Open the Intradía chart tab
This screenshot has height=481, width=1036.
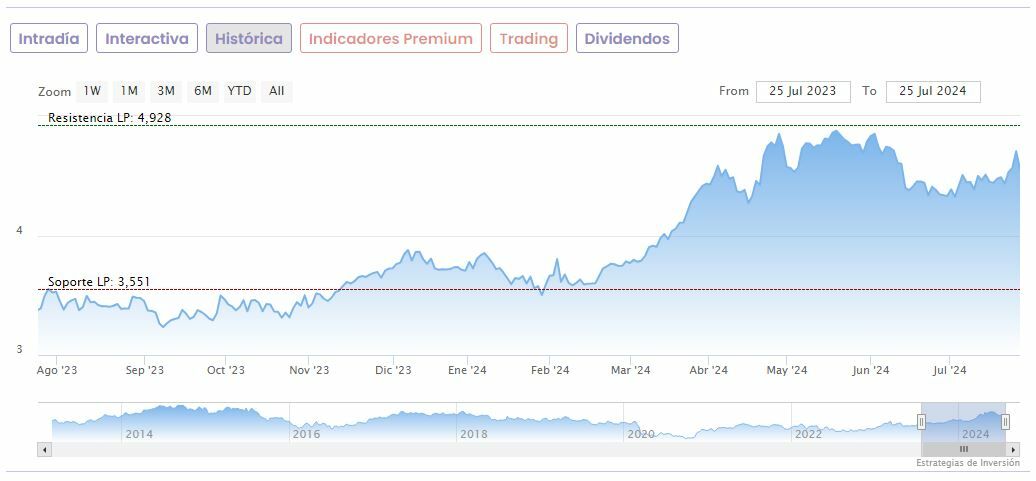(49, 39)
